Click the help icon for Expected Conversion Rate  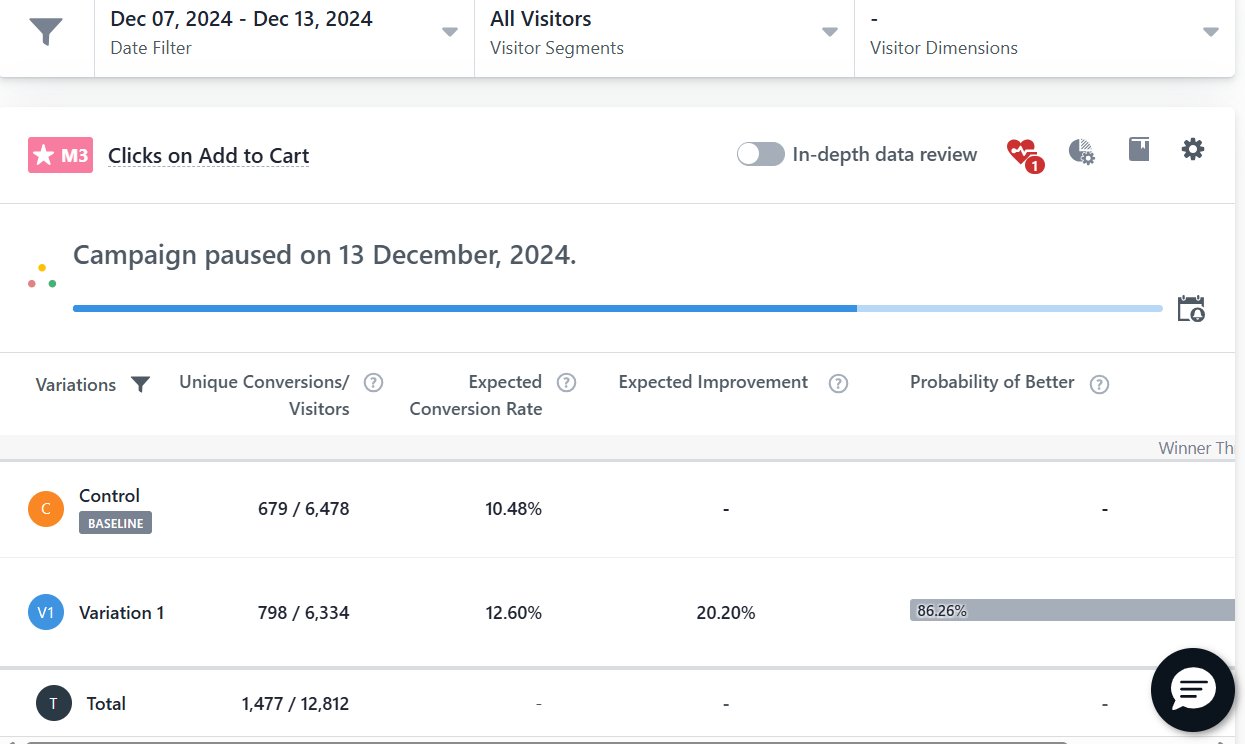tap(566, 382)
